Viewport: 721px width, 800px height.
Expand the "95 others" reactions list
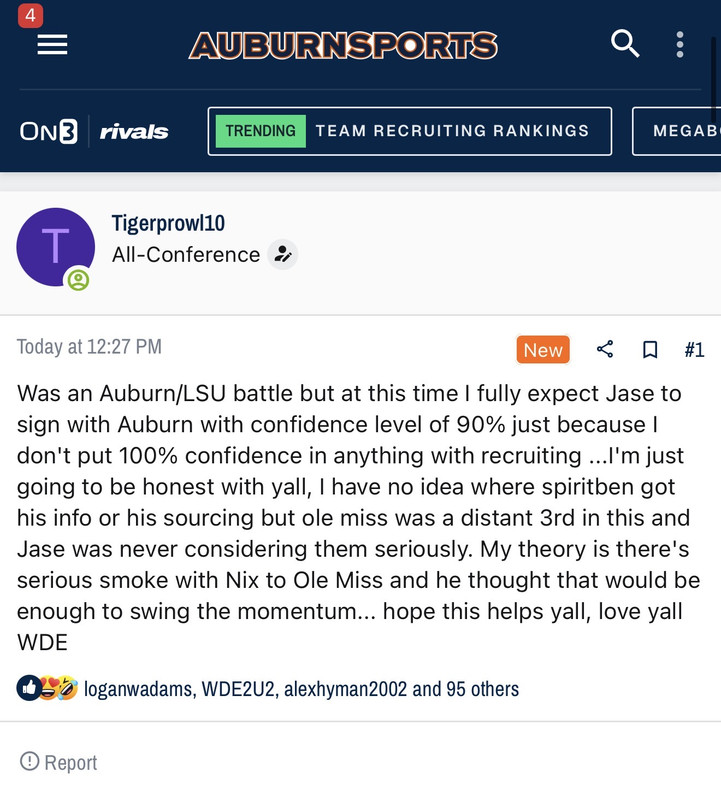click(x=480, y=689)
